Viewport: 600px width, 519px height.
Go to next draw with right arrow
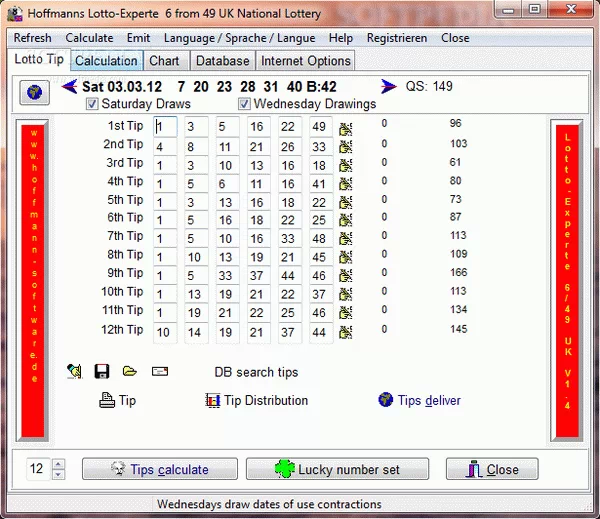click(x=387, y=87)
